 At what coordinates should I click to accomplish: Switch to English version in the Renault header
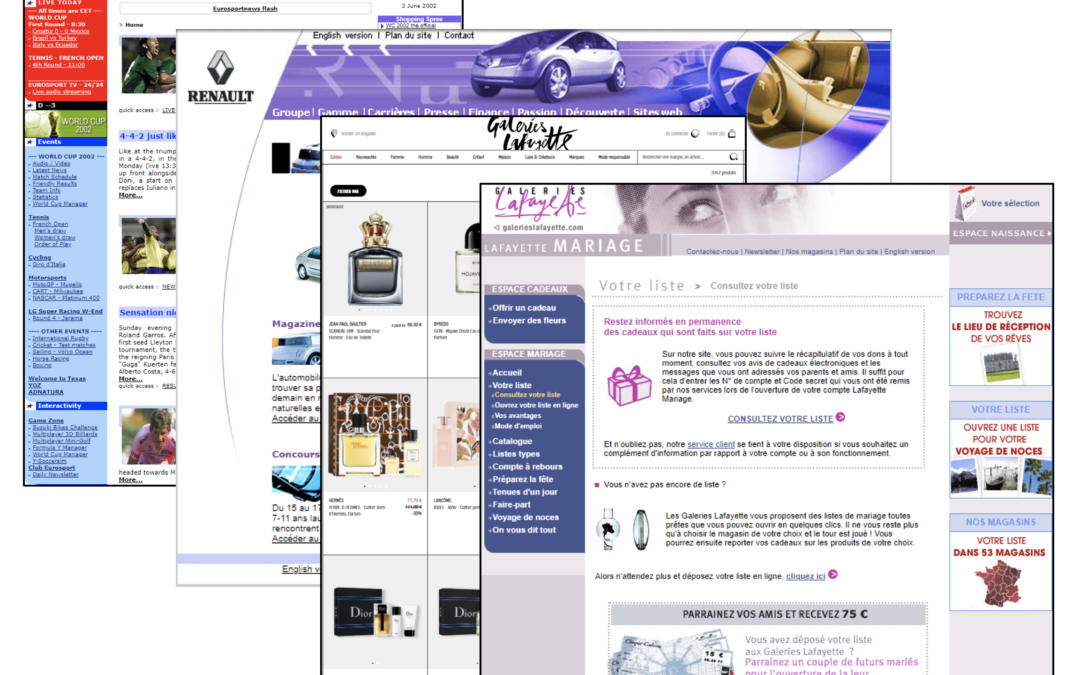342,35
